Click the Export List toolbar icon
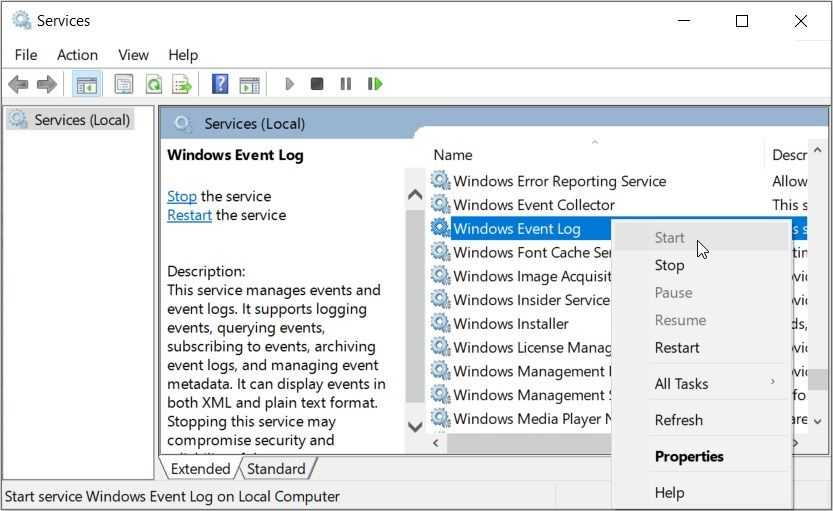This screenshot has height=511, width=833. click(181, 84)
